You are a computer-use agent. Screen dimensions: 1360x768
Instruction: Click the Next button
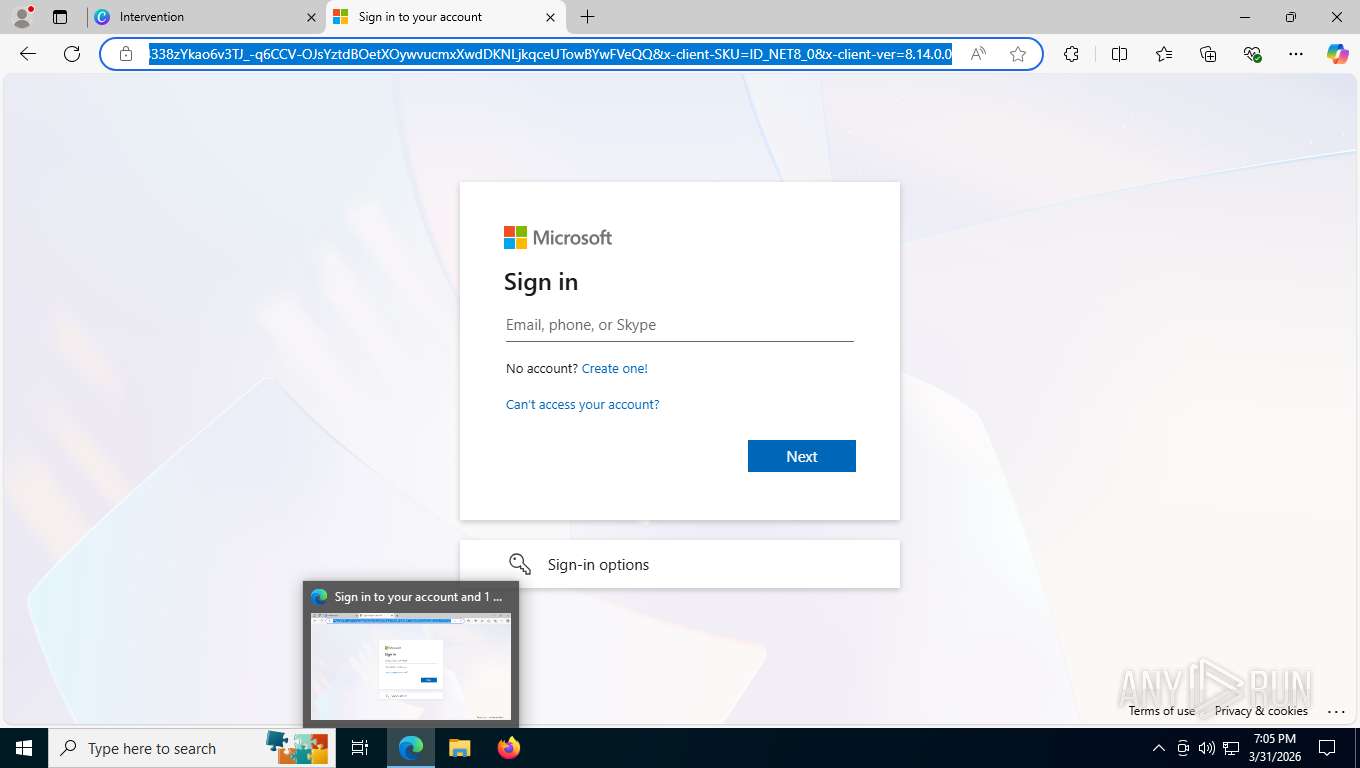tap(802, 456)
